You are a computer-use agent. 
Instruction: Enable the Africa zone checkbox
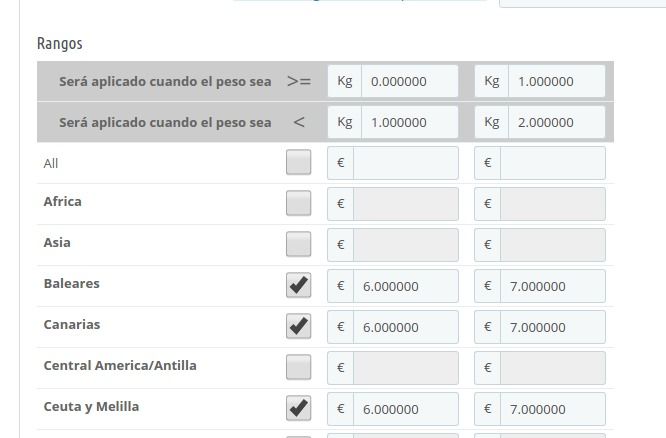tap(298, 203)
